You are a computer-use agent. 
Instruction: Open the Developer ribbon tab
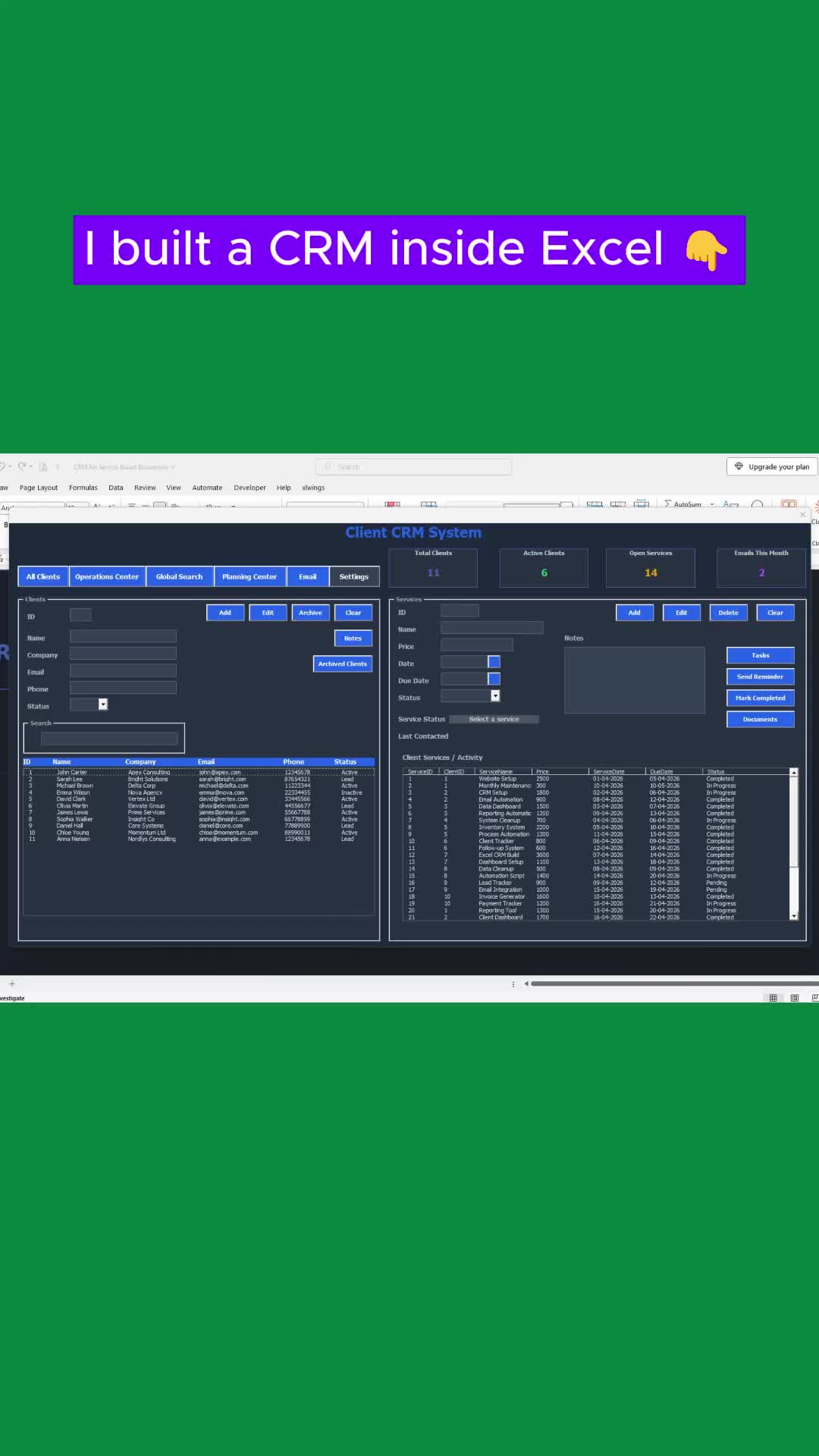(249, 488)
